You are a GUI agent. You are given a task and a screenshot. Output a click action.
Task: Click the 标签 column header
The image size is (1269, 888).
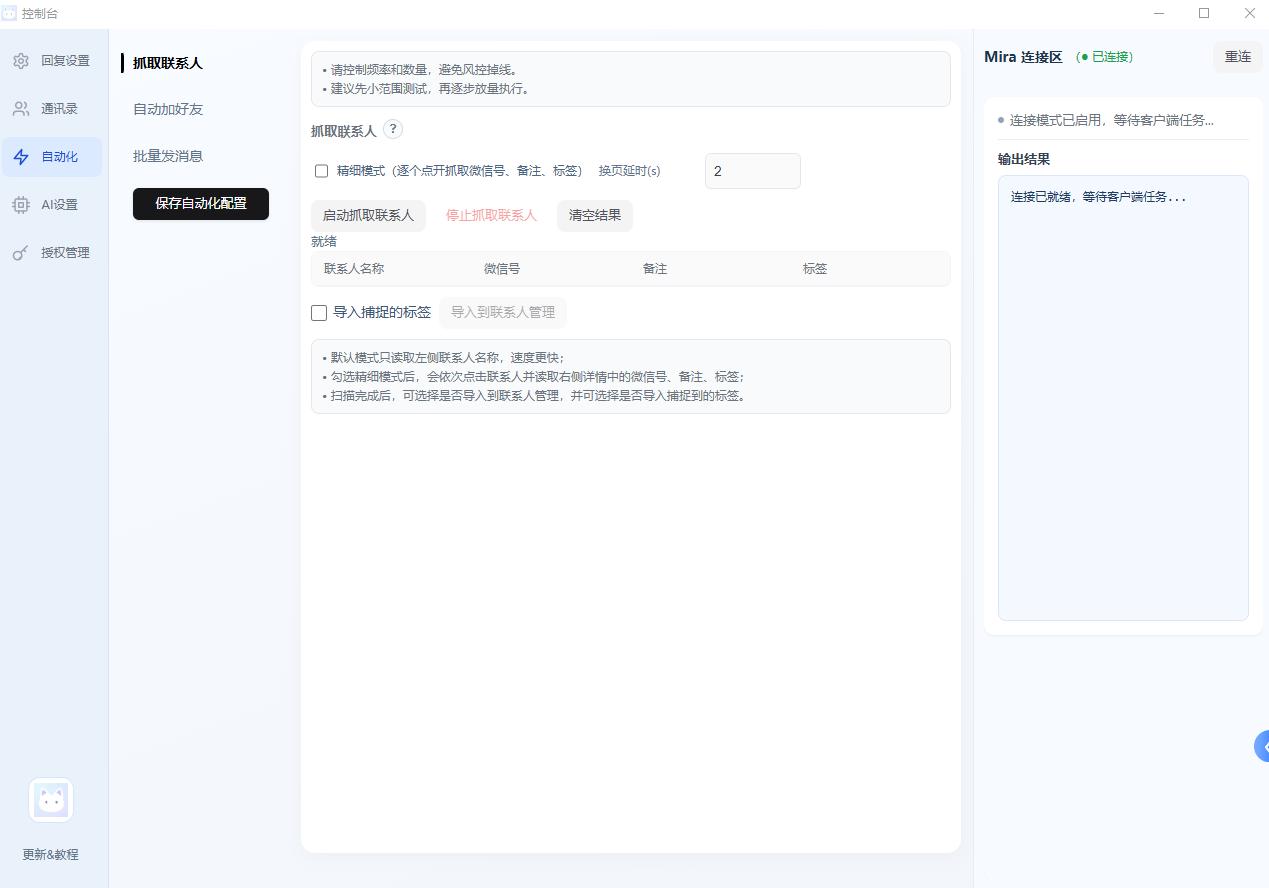point(815,269)
